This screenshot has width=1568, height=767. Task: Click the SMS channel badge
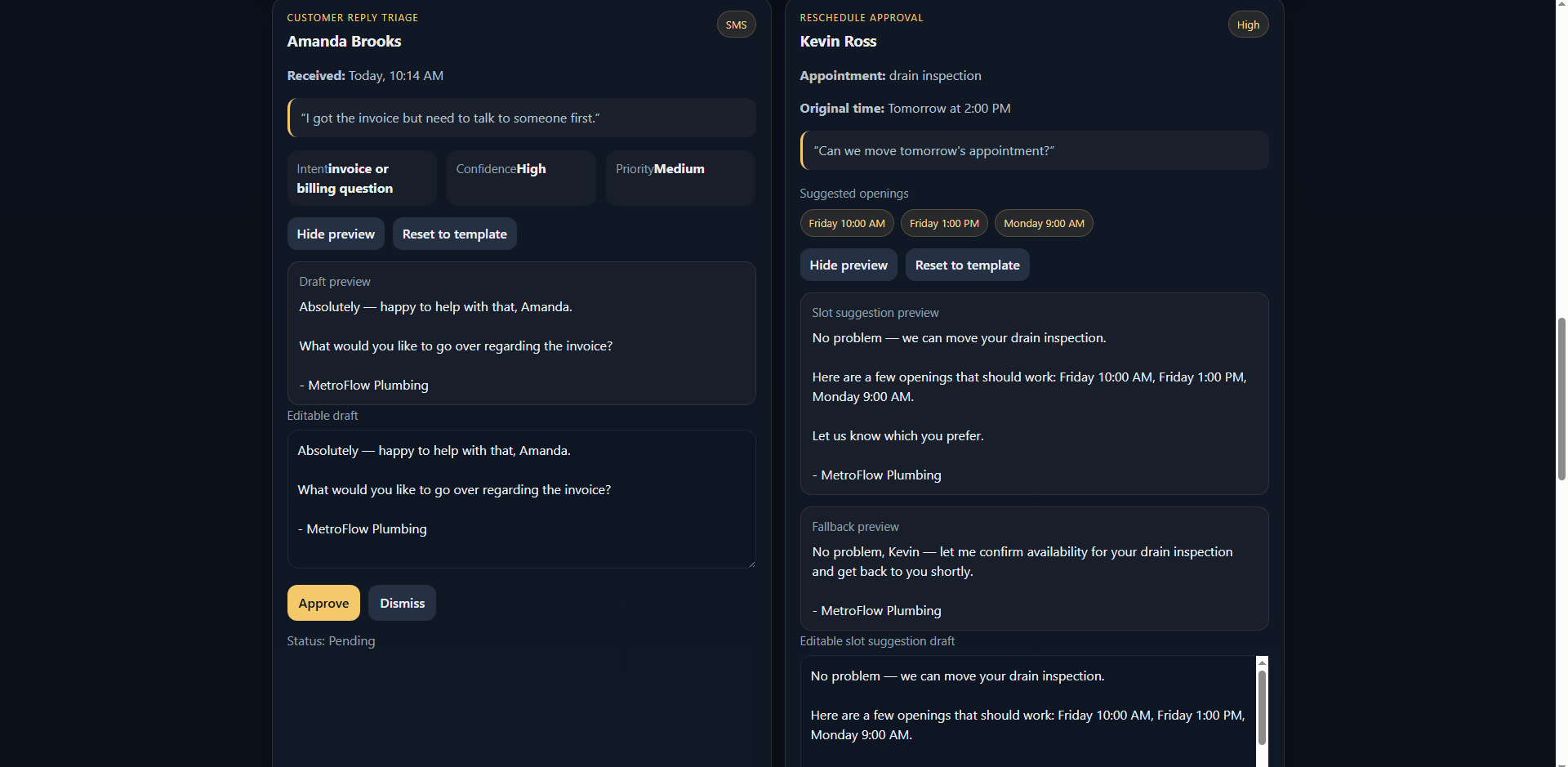click(735, 24)
